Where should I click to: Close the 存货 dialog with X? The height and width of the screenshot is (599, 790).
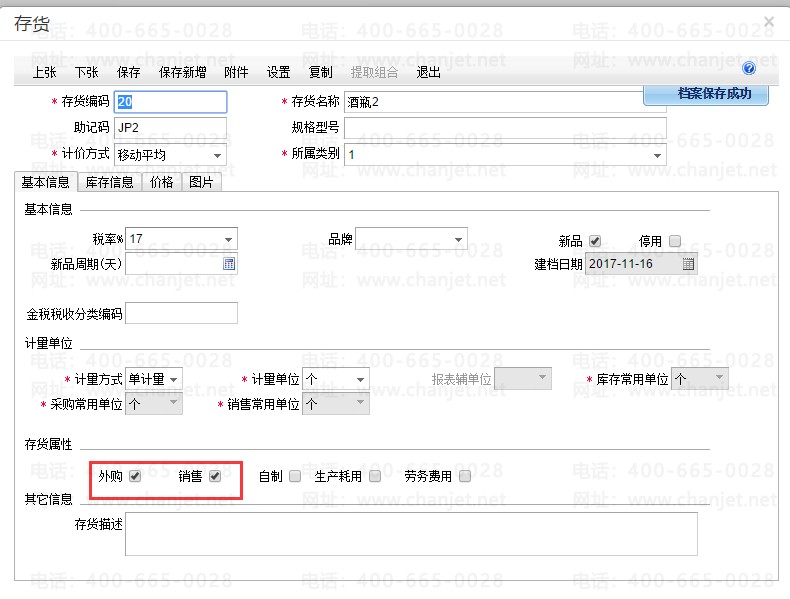coord(768,22)
